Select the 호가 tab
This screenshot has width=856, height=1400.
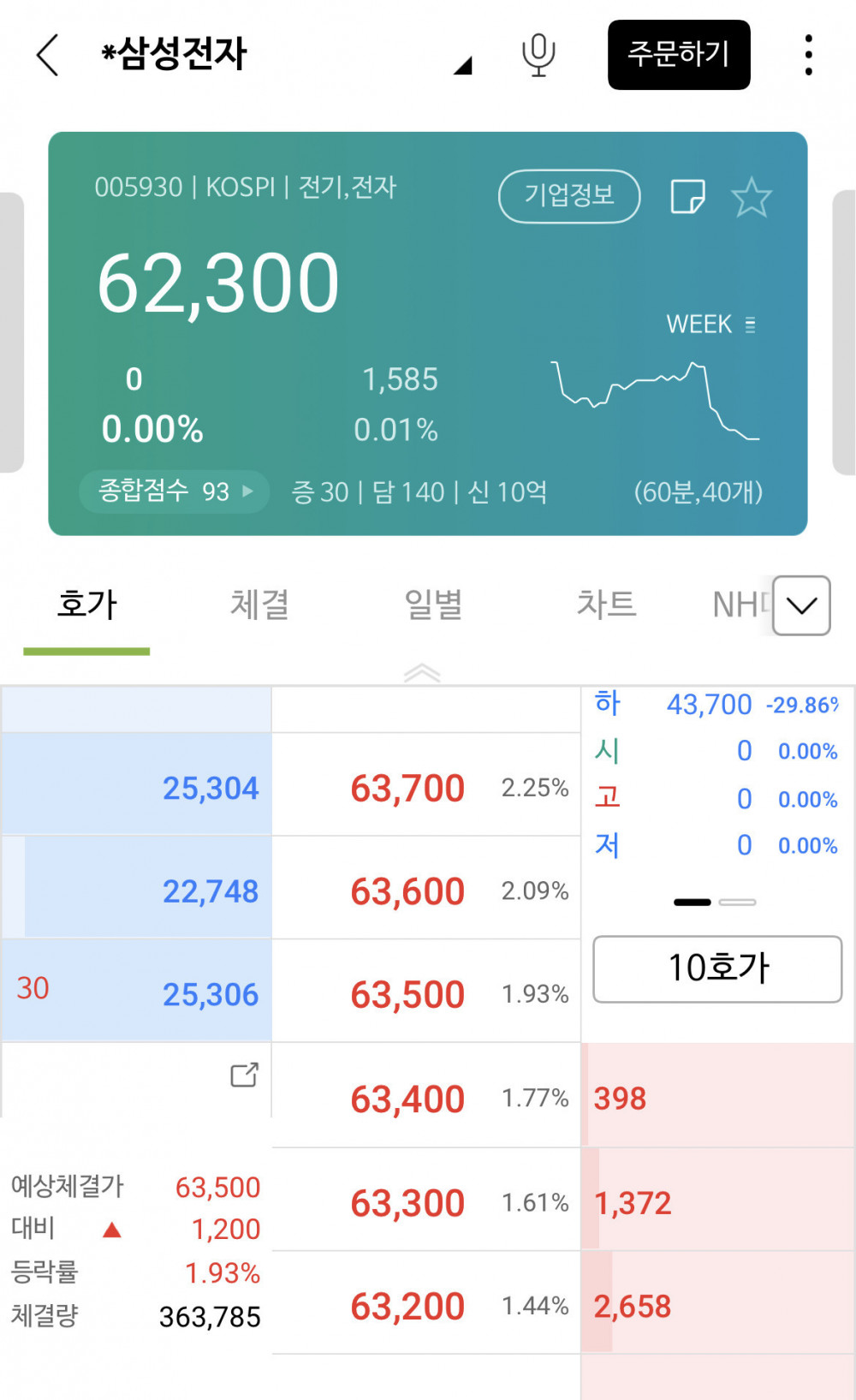click(x=86, y=605)
